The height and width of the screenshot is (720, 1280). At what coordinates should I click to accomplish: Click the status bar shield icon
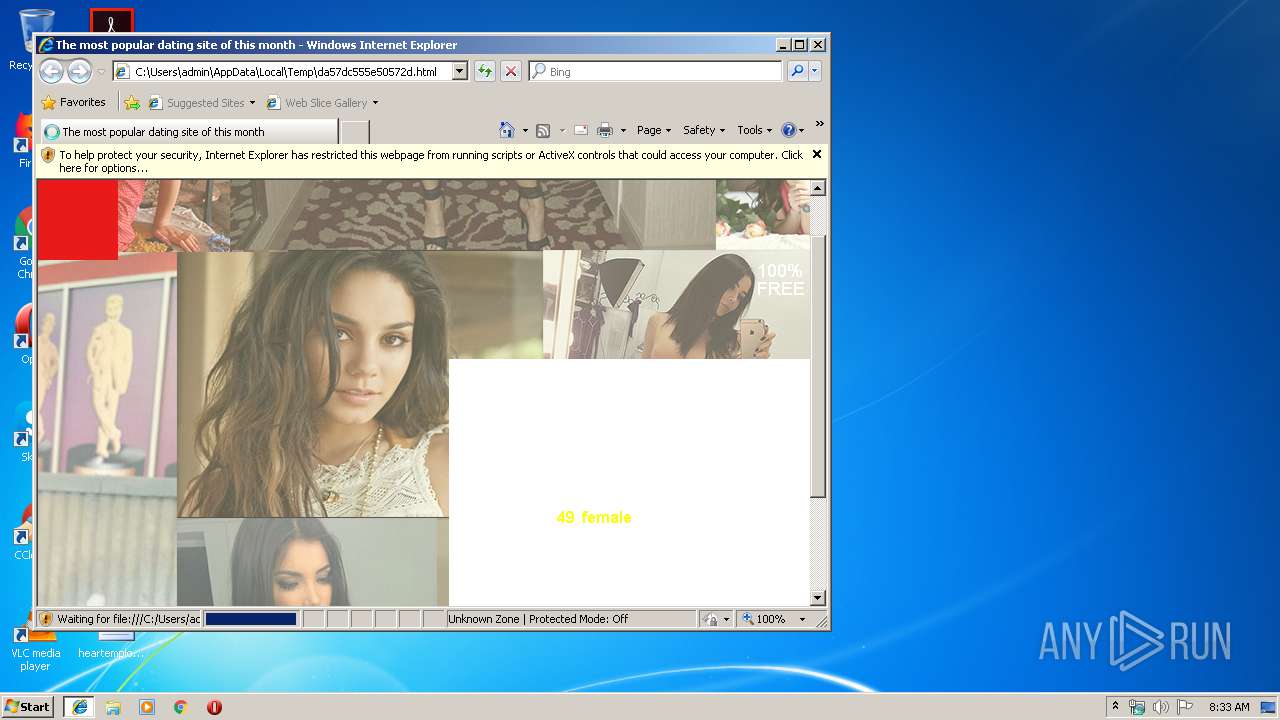pyautogui.click(x=46, y=619)
